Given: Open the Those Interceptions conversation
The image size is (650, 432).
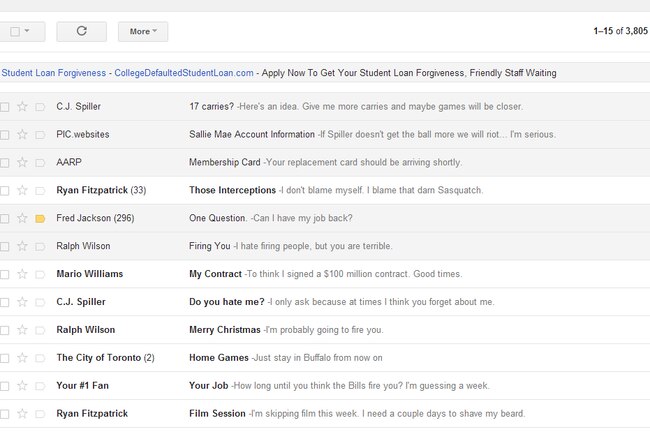Looking at the screenshot, I should [x=325, y=190].
